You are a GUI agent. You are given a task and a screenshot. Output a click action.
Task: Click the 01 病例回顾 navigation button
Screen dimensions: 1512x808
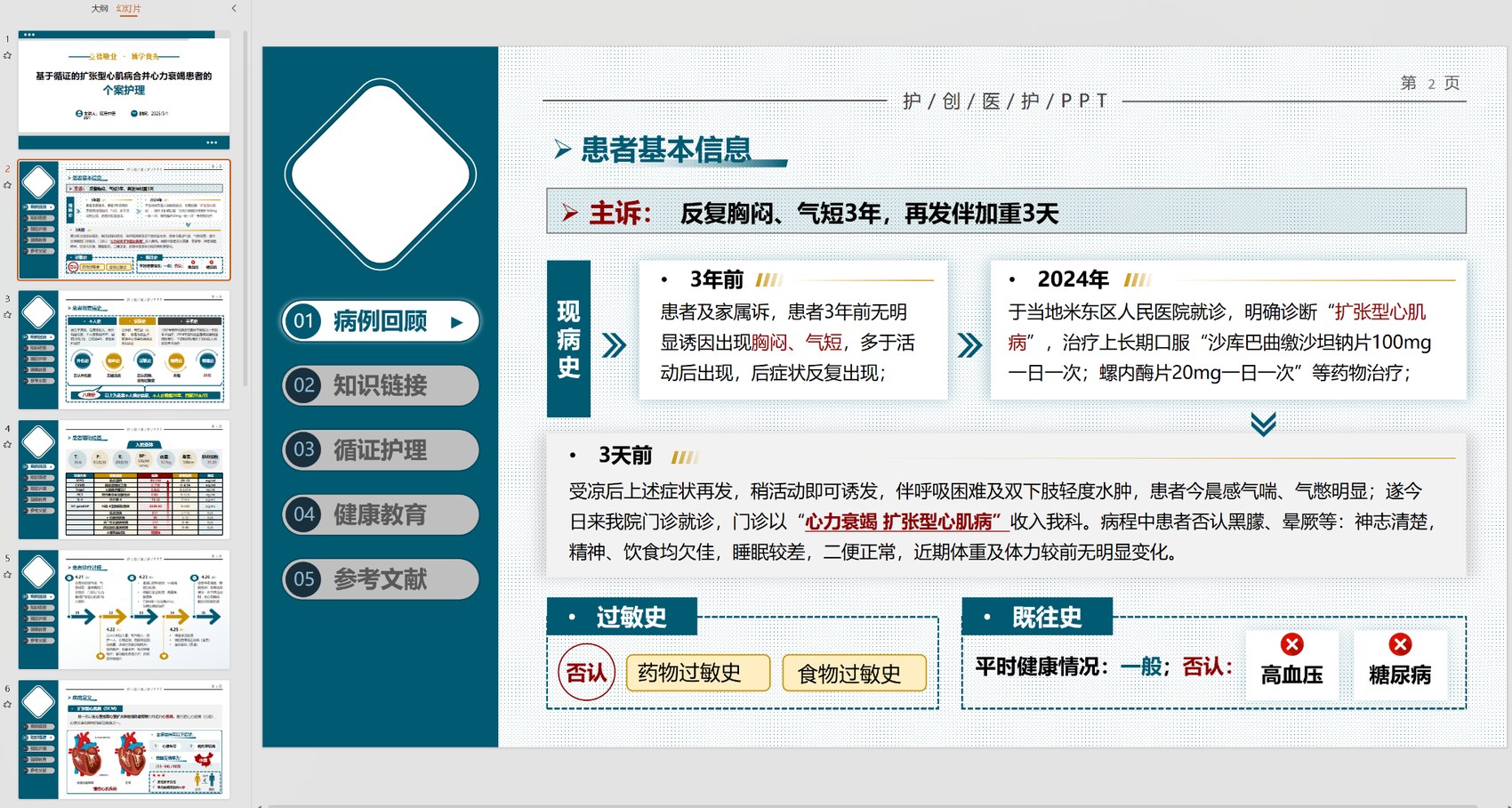pos(381,321)
